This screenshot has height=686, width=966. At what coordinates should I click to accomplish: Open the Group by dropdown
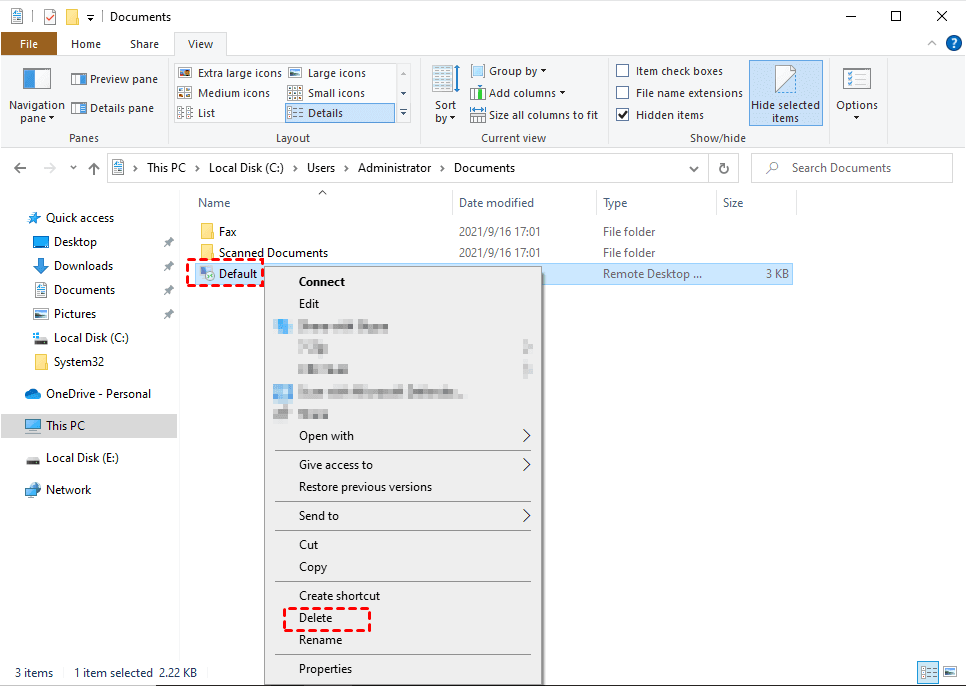coord(509,71)
